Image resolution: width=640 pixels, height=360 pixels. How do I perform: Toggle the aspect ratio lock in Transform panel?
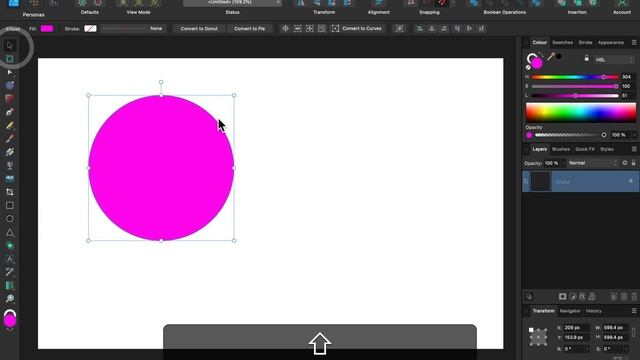coord(633,333)
